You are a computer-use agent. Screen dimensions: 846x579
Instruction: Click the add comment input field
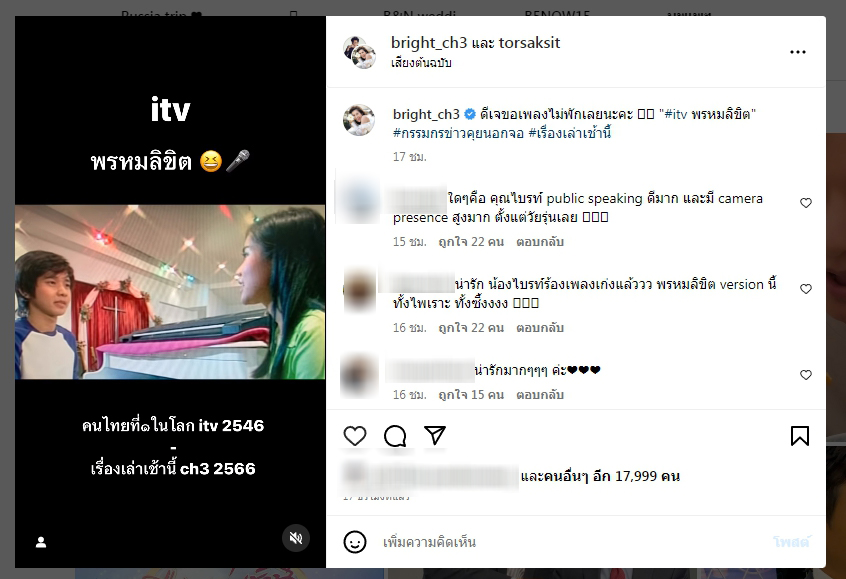pyautogui.click(x=572, y=542)
